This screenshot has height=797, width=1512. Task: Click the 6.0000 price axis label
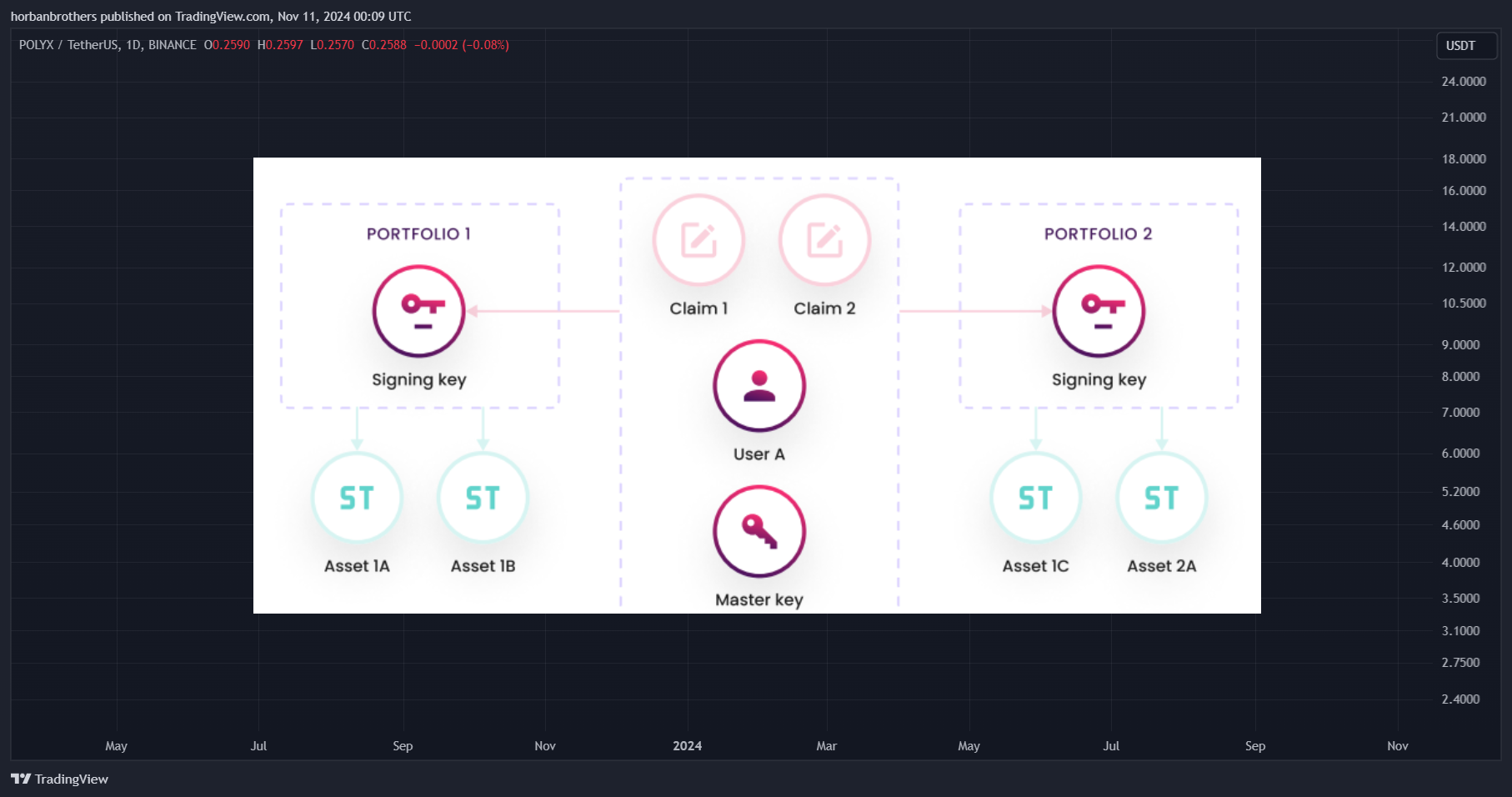(1461, 454)
